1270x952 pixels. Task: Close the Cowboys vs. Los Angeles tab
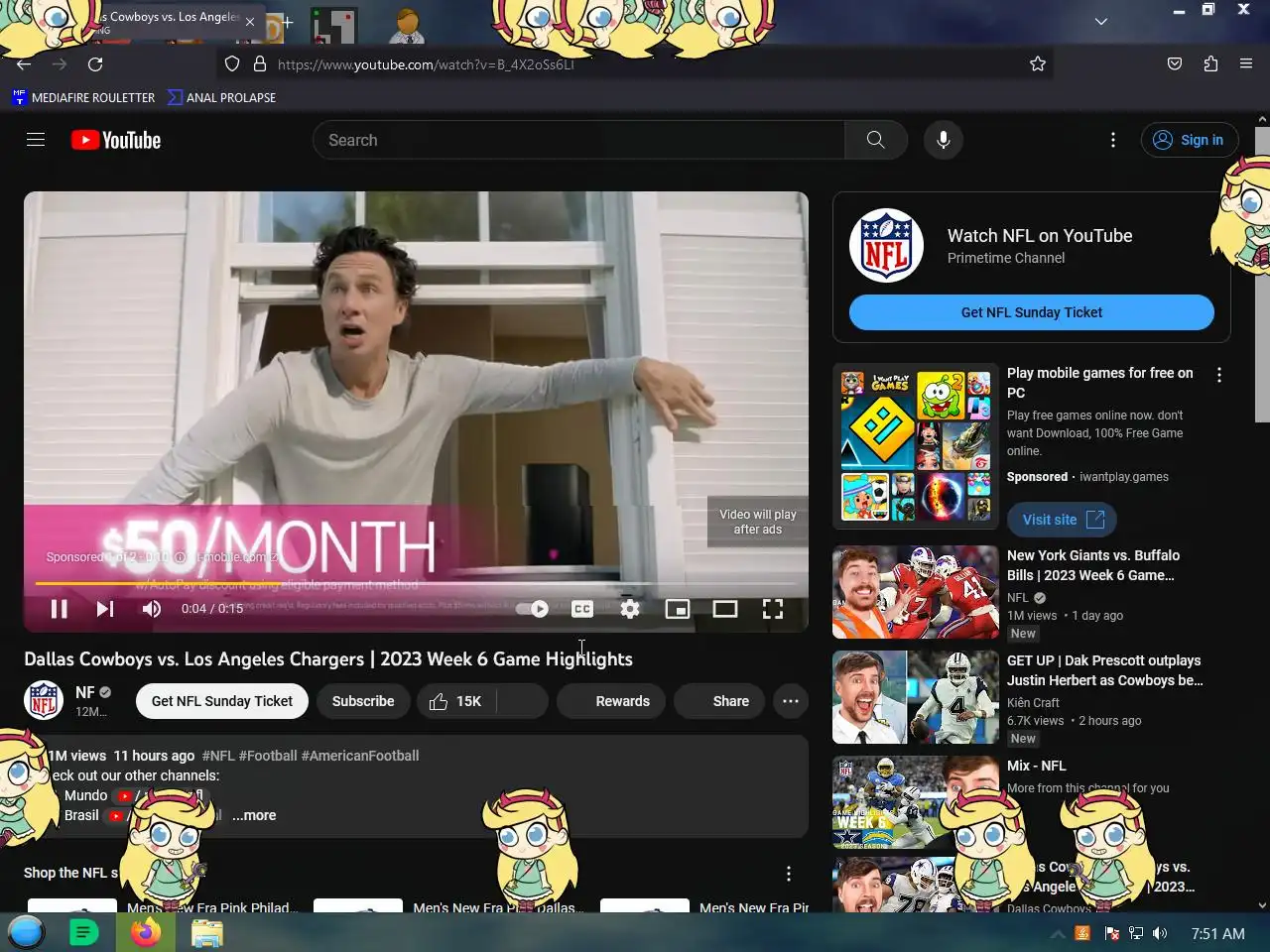pos(250,22)
